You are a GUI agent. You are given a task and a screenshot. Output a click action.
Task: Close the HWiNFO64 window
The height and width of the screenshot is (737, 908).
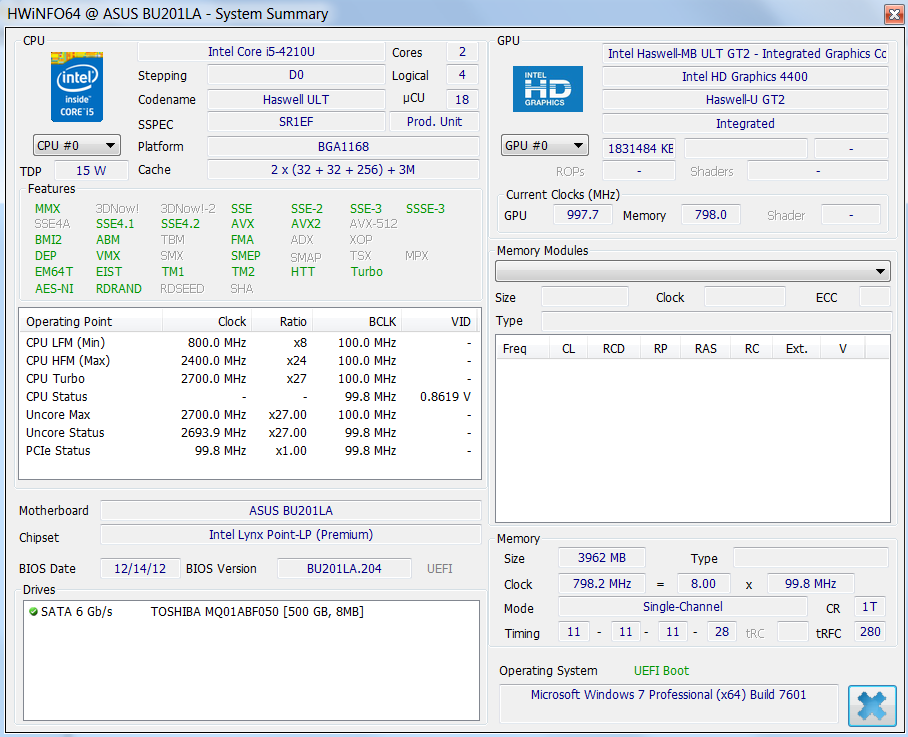894,14
